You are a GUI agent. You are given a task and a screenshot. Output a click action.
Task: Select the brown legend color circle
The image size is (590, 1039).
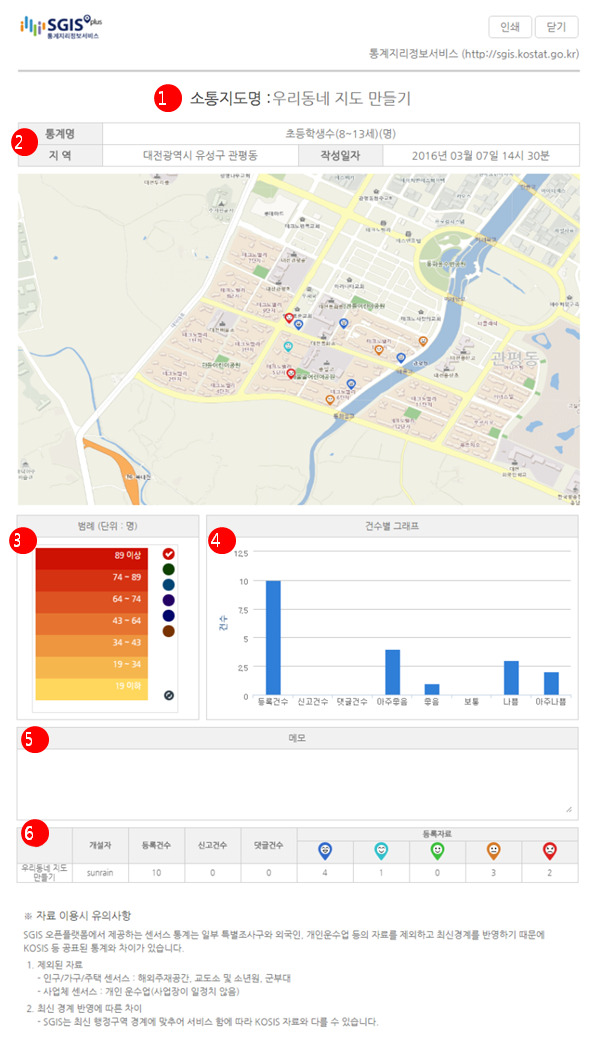coord(168,631)
